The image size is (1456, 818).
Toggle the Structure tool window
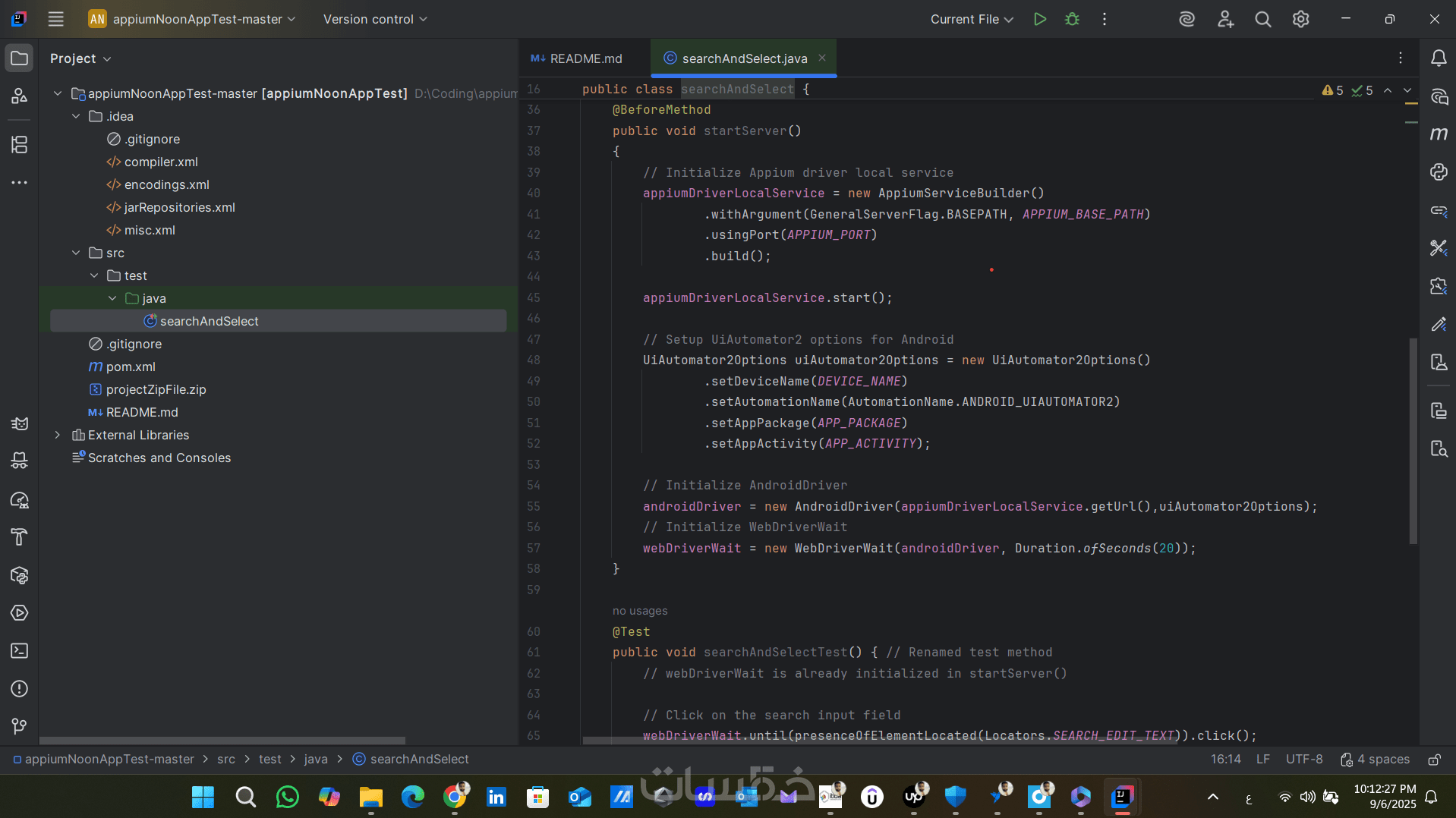point(19,144)
